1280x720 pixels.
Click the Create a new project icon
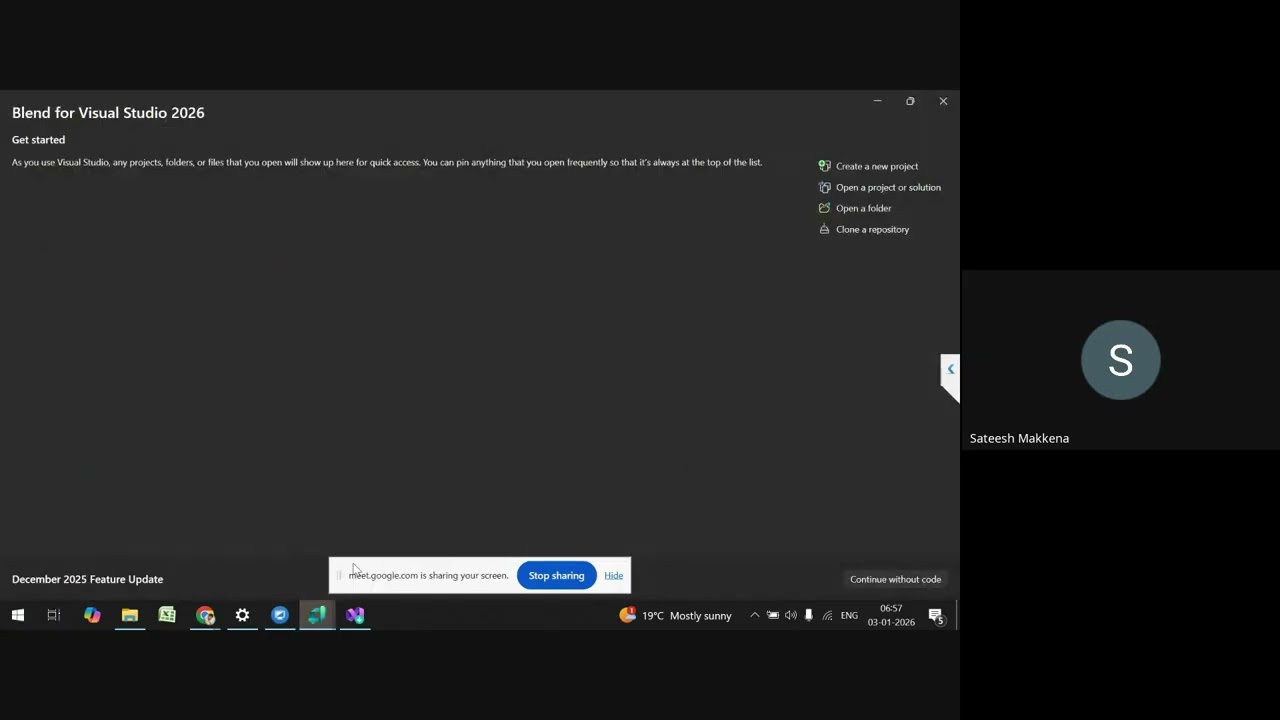point(824,166)
